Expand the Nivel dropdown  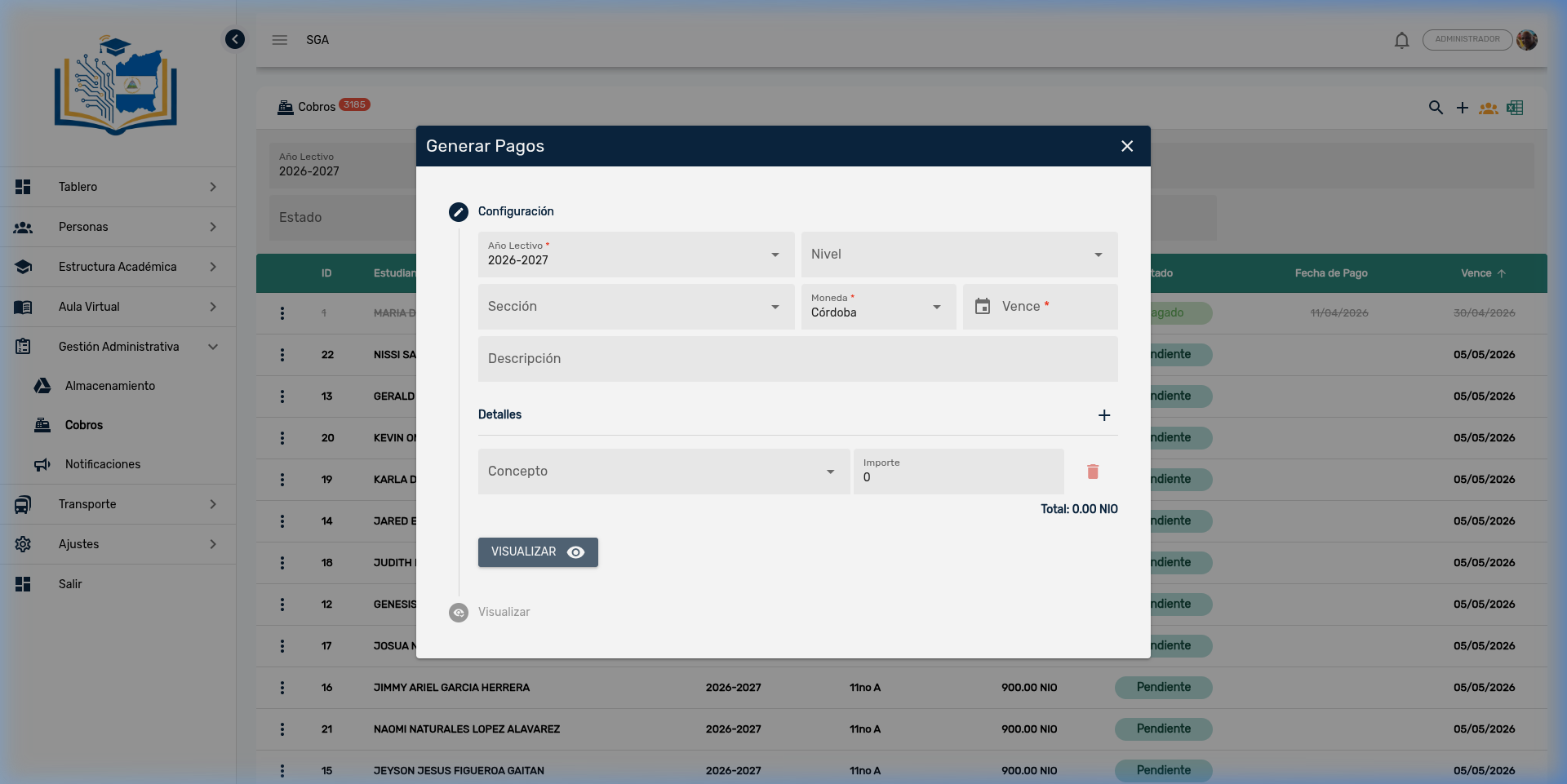coord(1098,255)
